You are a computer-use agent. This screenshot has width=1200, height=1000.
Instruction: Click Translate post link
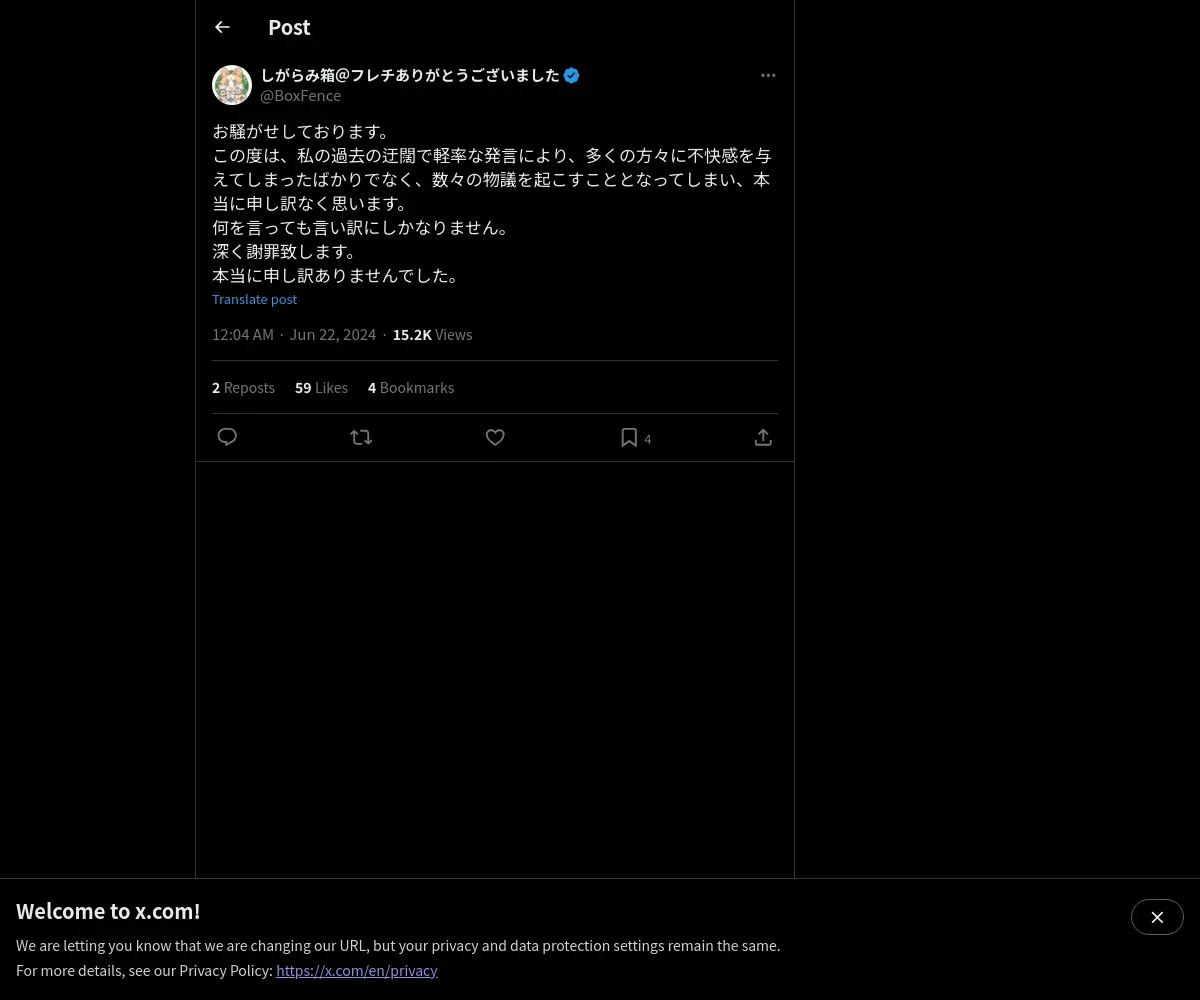(x=254, y=299)
